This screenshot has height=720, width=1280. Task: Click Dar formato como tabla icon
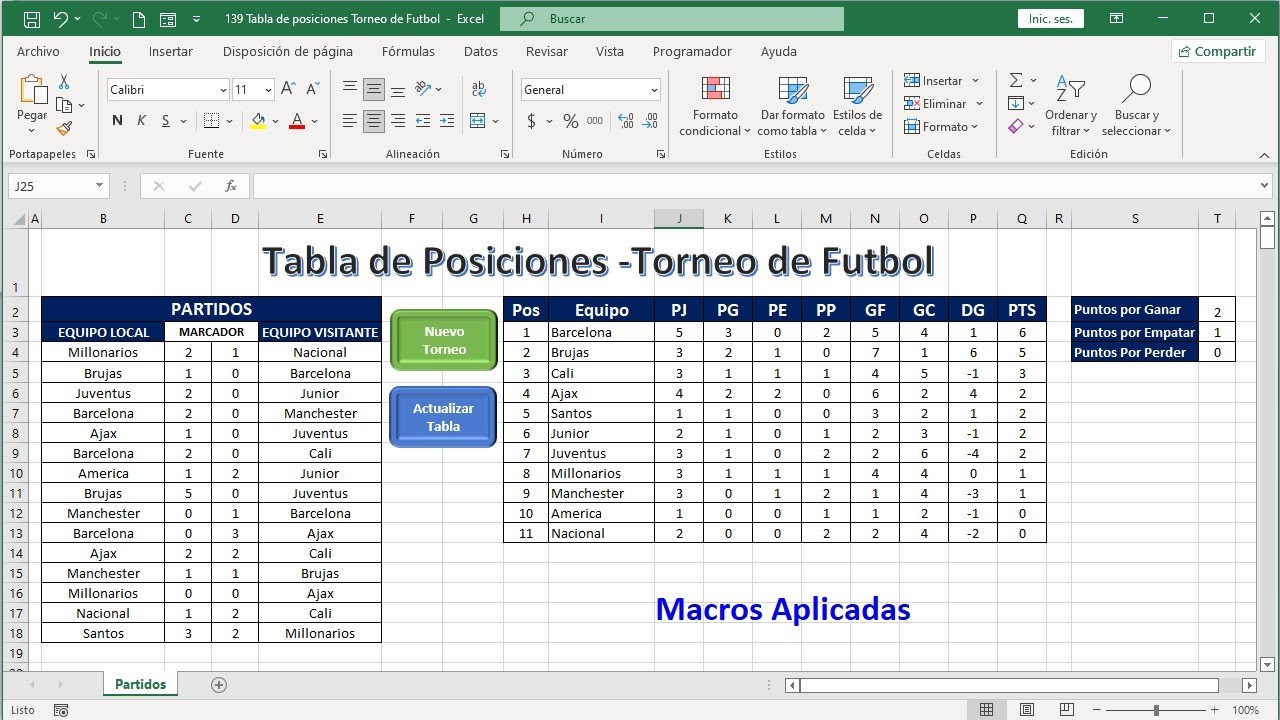tap(793, 90)
